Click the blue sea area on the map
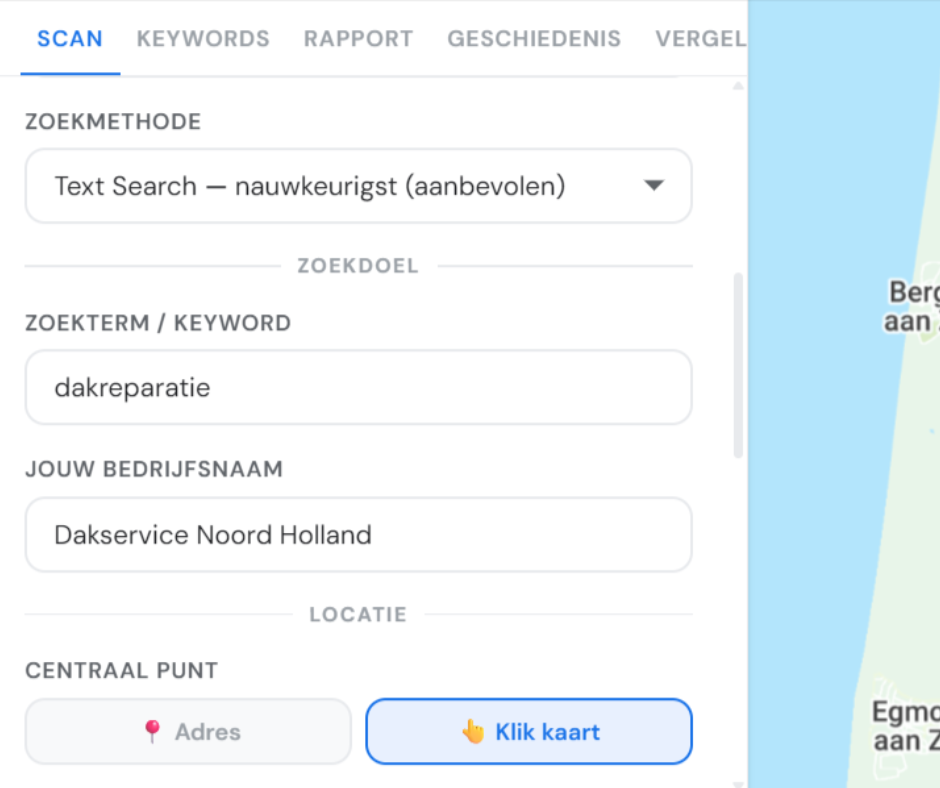The image size is (940, 788). [x=800, y=400]
